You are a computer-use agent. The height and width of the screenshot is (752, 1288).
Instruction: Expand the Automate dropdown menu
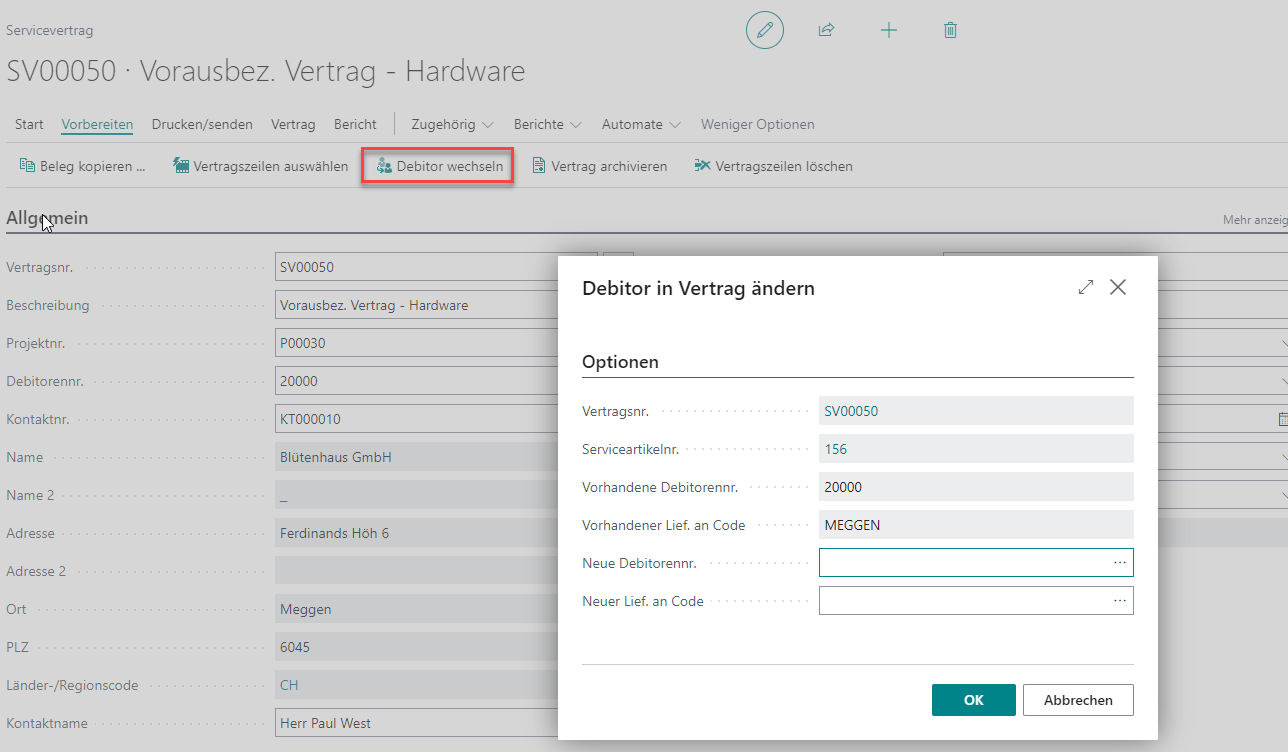tap(641, 124)
